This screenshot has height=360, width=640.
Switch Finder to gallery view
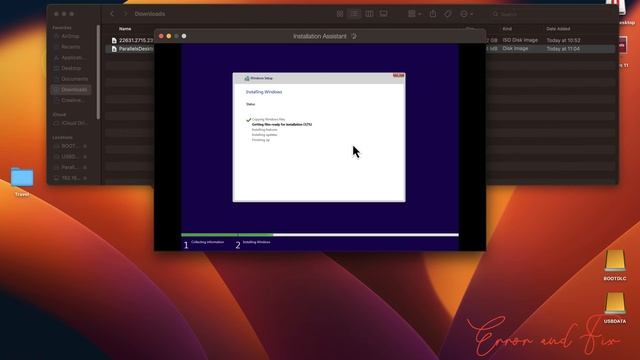tap(383, 14)
